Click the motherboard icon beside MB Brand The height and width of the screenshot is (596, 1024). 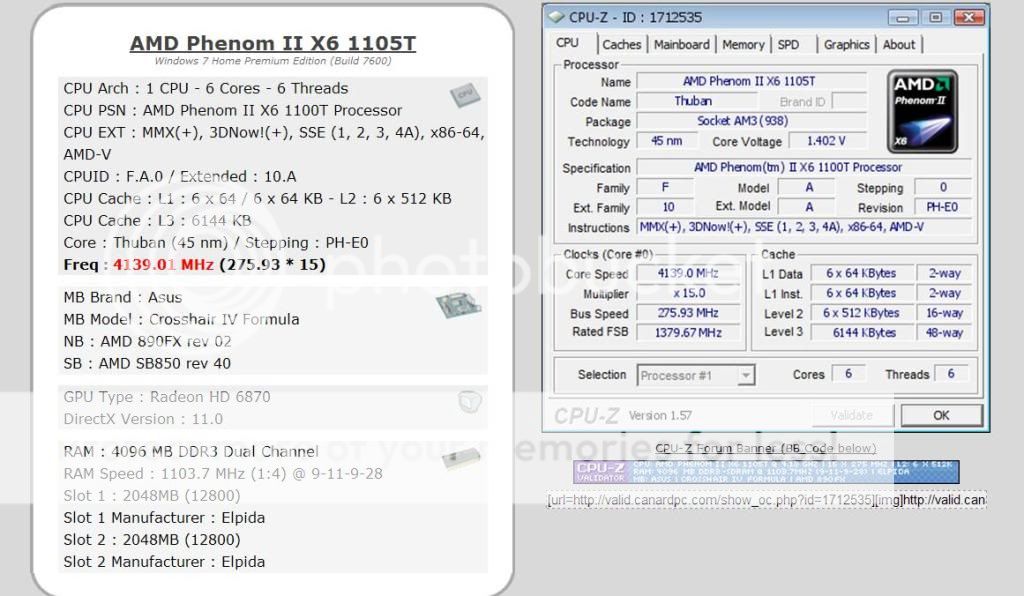click(451, 305)
